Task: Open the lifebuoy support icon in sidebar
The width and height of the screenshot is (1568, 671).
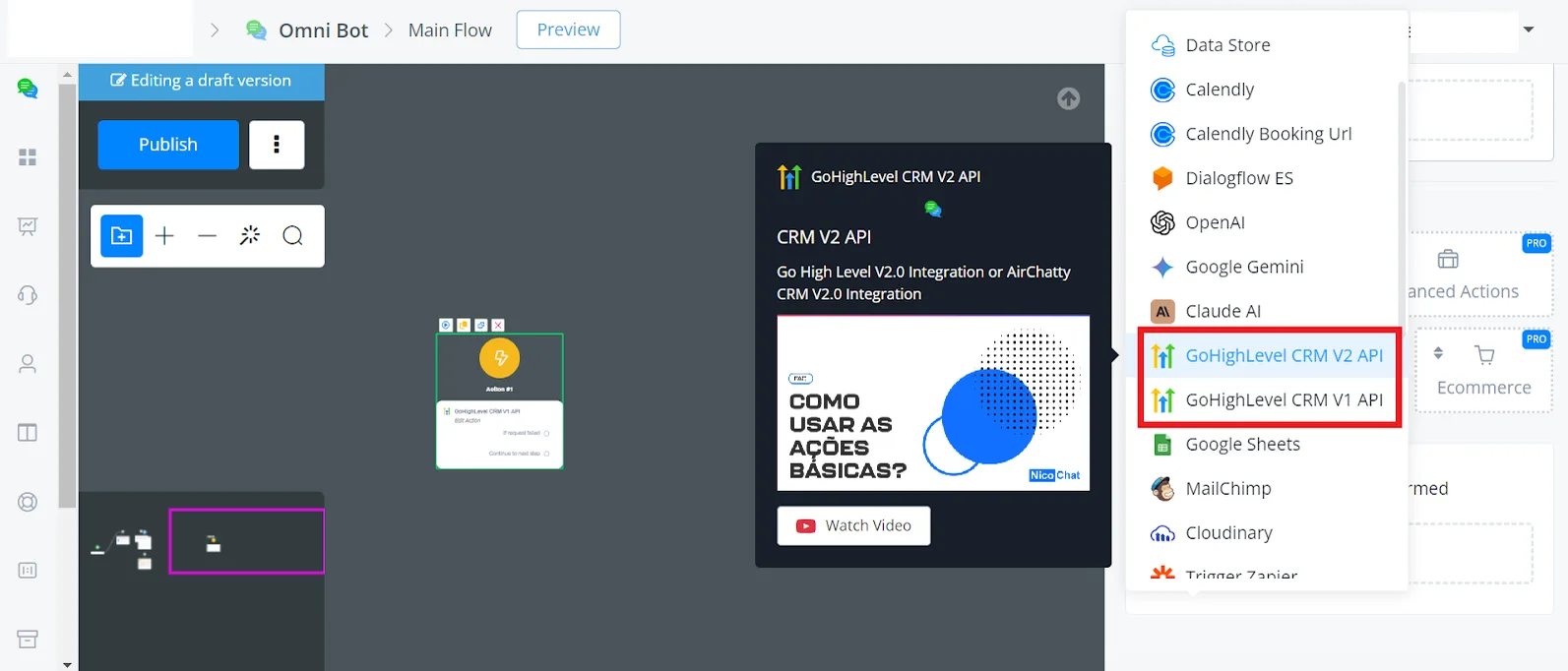Action: pyautogui.click(x=28, y=502)
